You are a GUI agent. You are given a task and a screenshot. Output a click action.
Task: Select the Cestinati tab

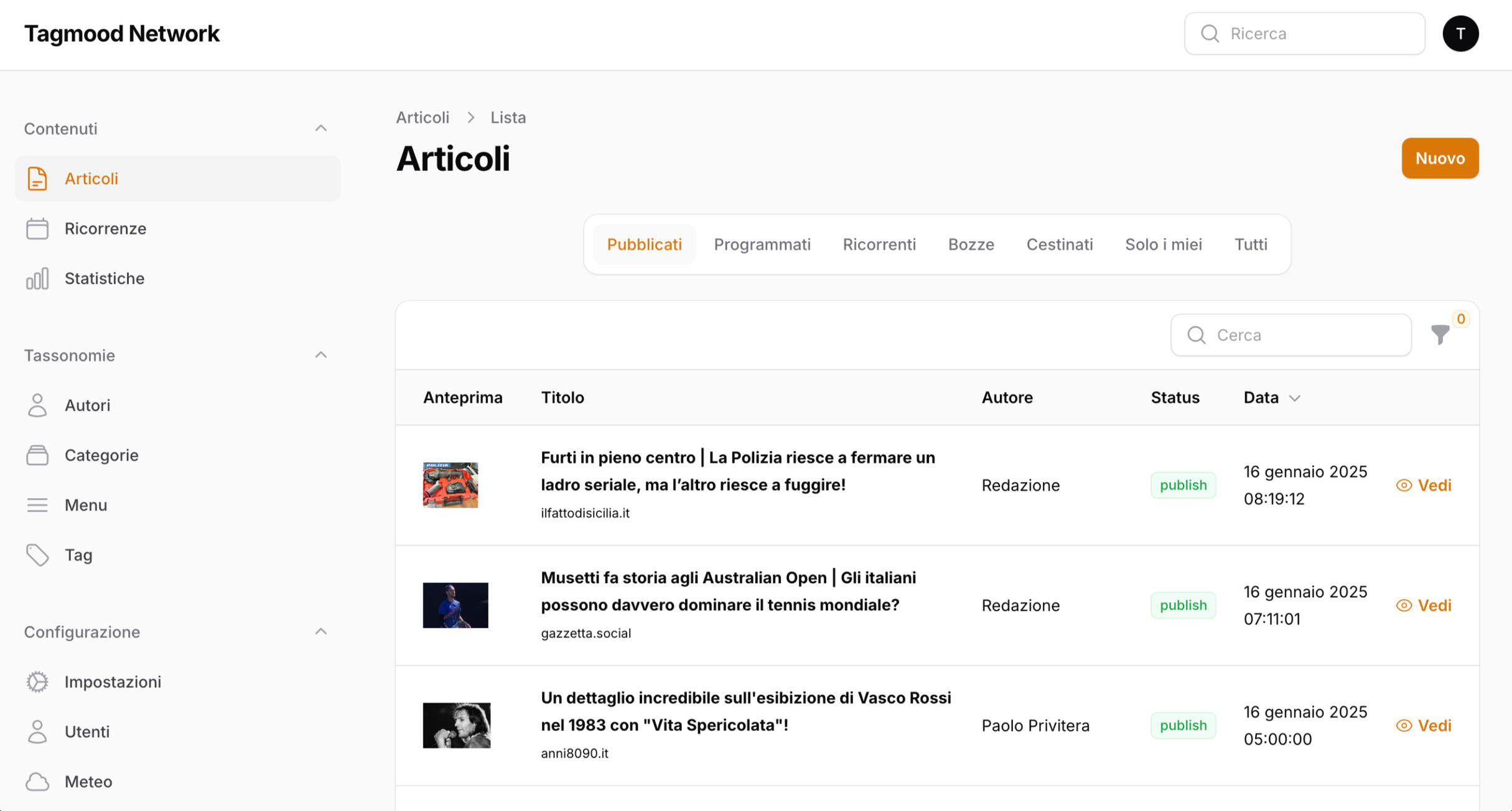pyautogui.click(x=1059, y=244)
